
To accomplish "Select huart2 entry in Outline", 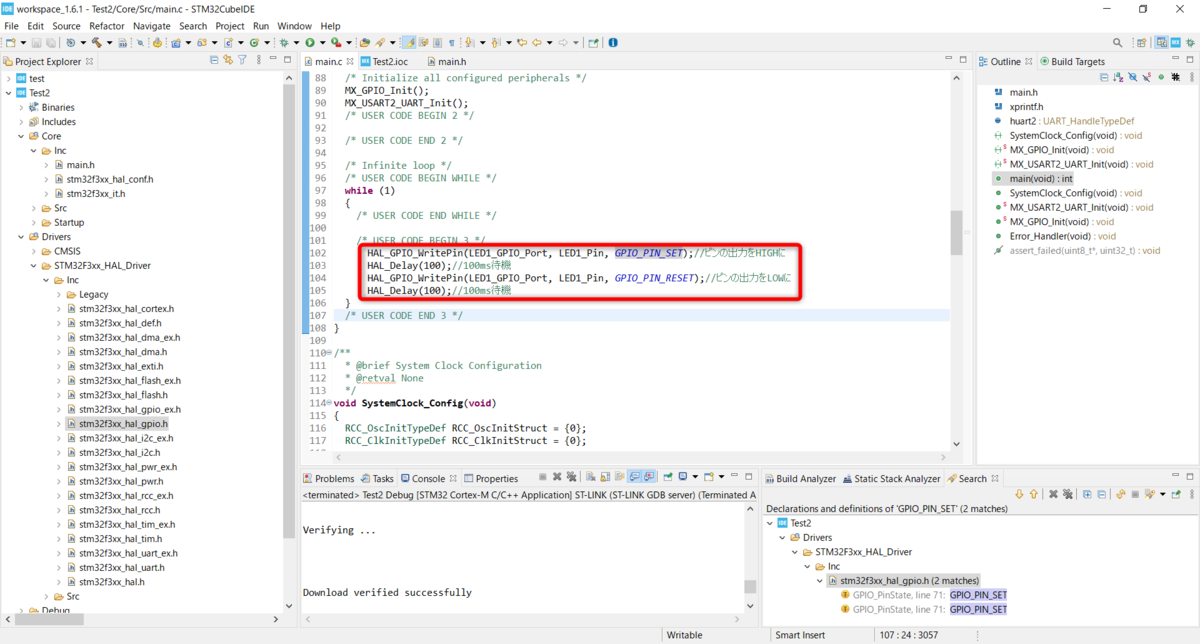I will pyautogui.click(x=1063, y=121).
